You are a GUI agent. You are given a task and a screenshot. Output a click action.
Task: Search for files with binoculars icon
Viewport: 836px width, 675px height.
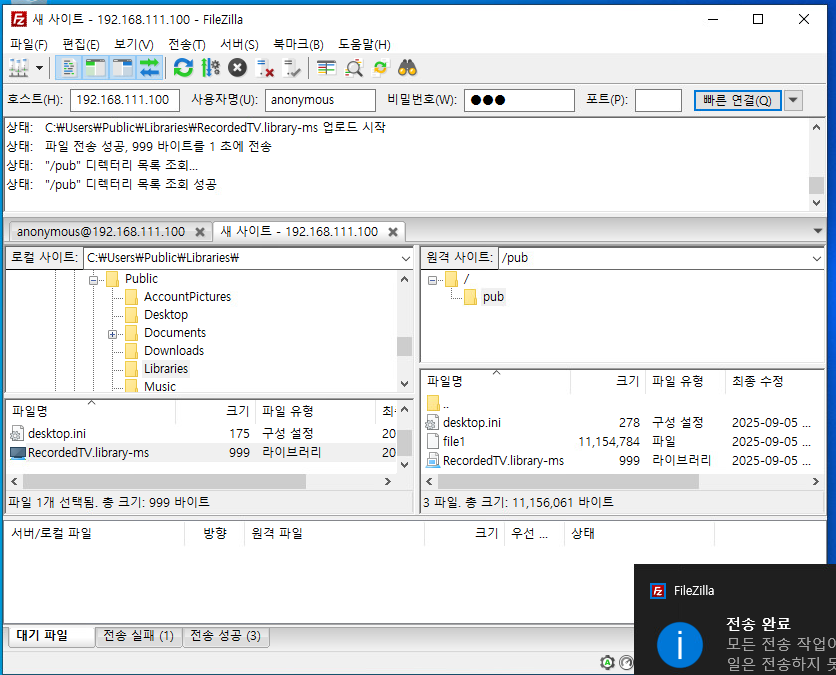click(408, 68)
